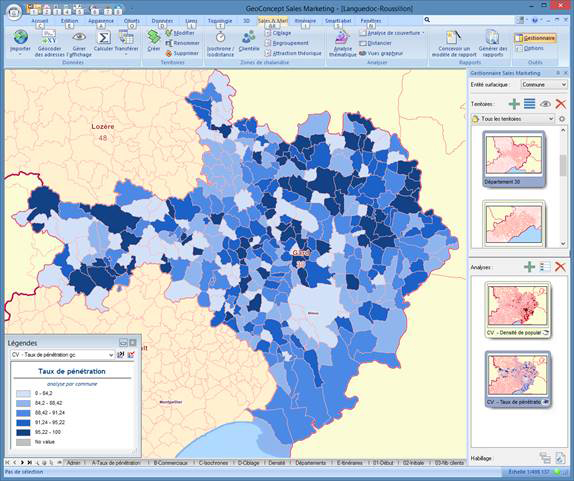Click Supprimer territory button
Screen dimensions: 574x481
tap(182, 53)
